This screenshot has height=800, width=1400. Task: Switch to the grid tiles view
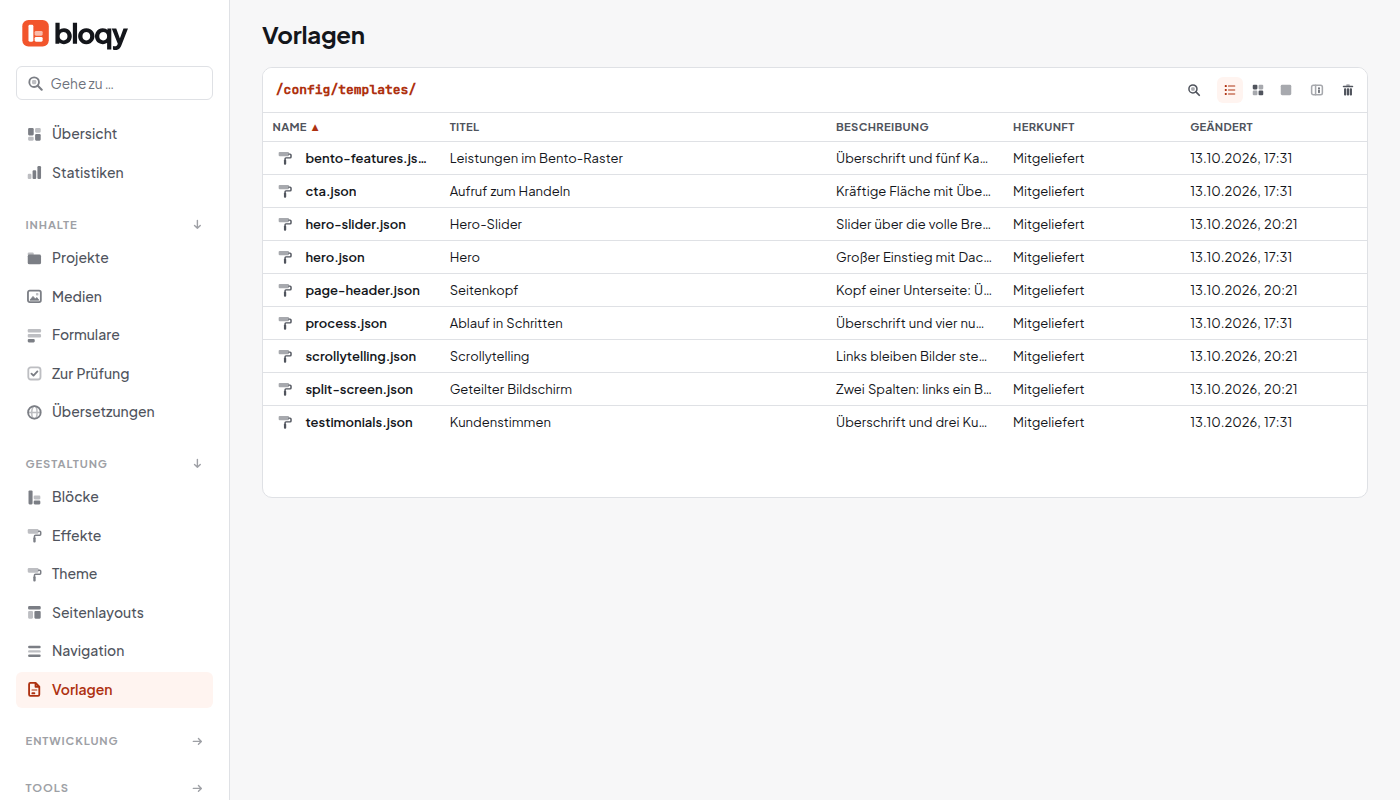click(x=1258, y=90)
